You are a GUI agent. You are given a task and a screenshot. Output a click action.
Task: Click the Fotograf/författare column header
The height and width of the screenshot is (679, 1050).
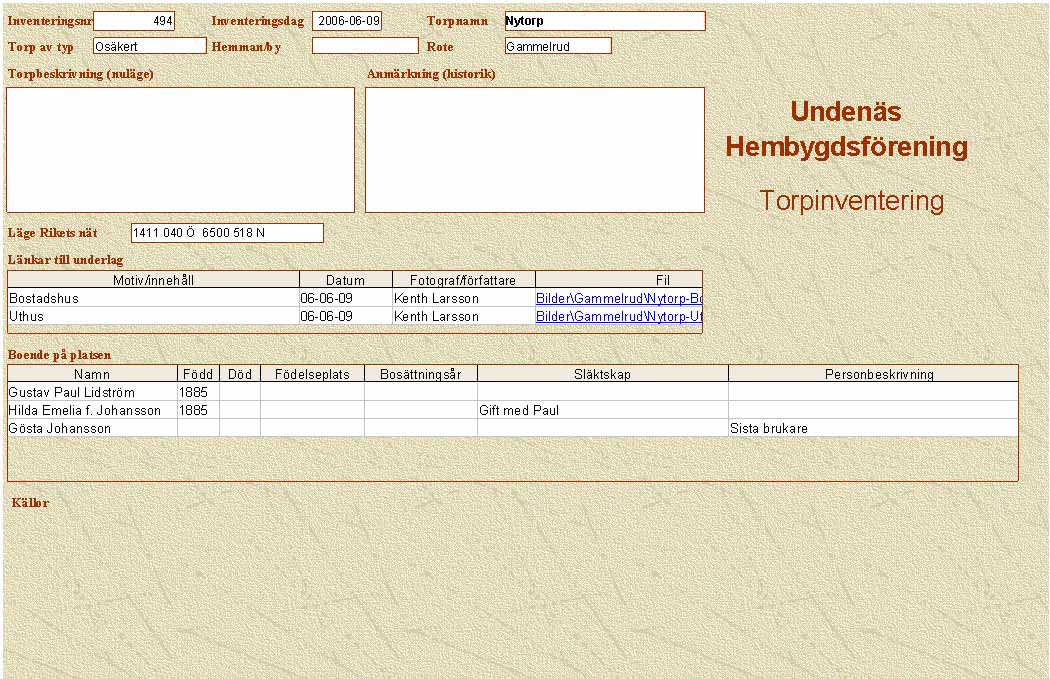(463, 280)
